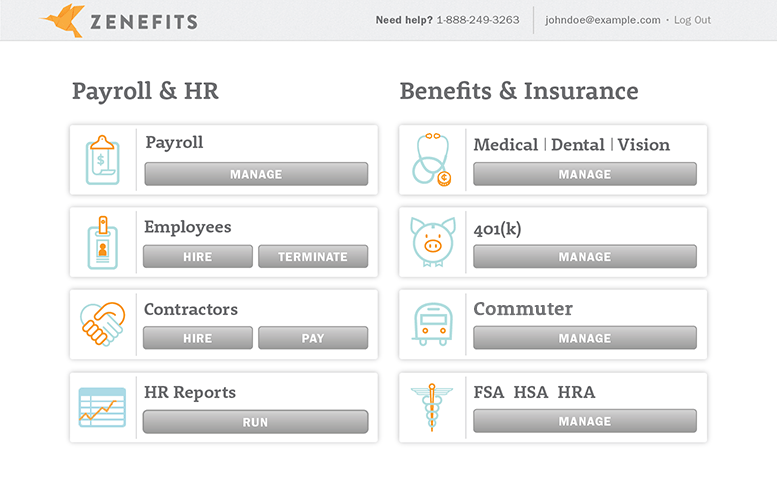777x495 pixels.
Task: Click the Employees ID badge icon
Action: pyautogui.click(x=103, y=243)
